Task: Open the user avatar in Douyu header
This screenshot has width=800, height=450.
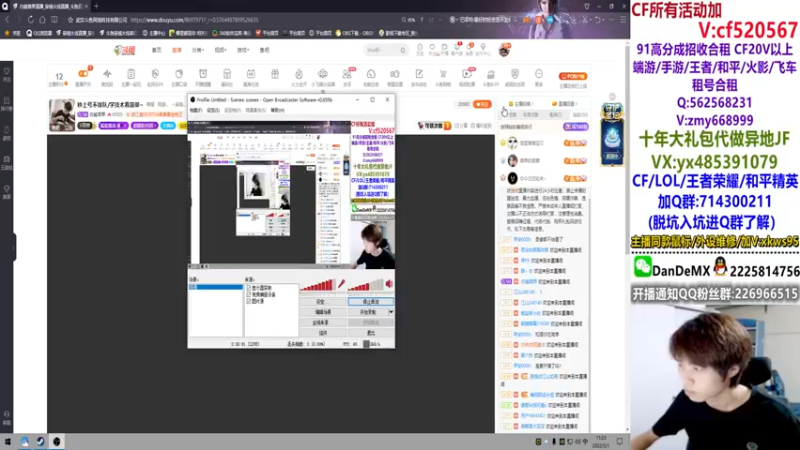Action: (504, 50)
